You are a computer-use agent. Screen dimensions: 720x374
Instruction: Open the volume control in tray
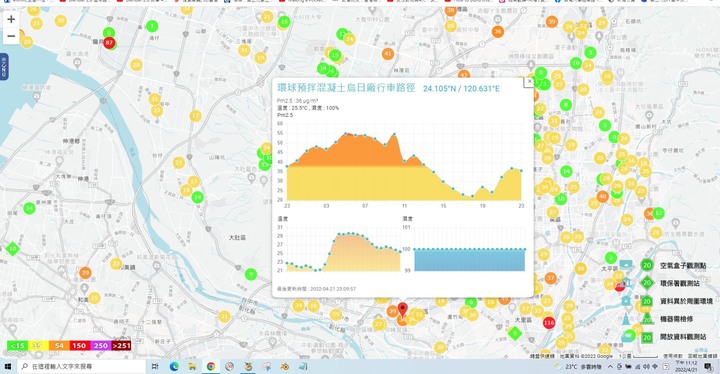coord(647,367)
